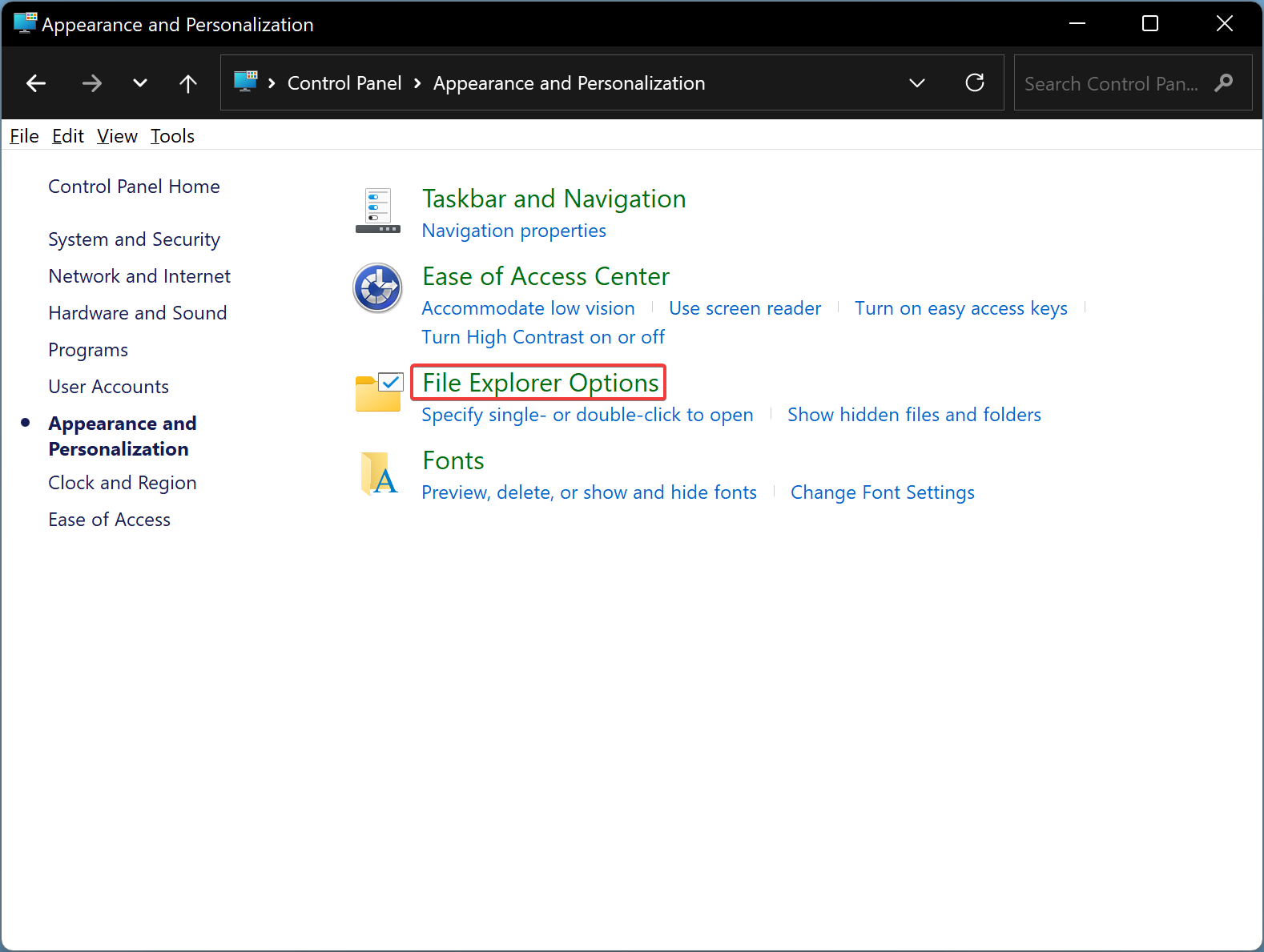This screenshot has height=952, width=1264.
Task: Close the Appearance and Personalization window
Action: point(1225,23)
